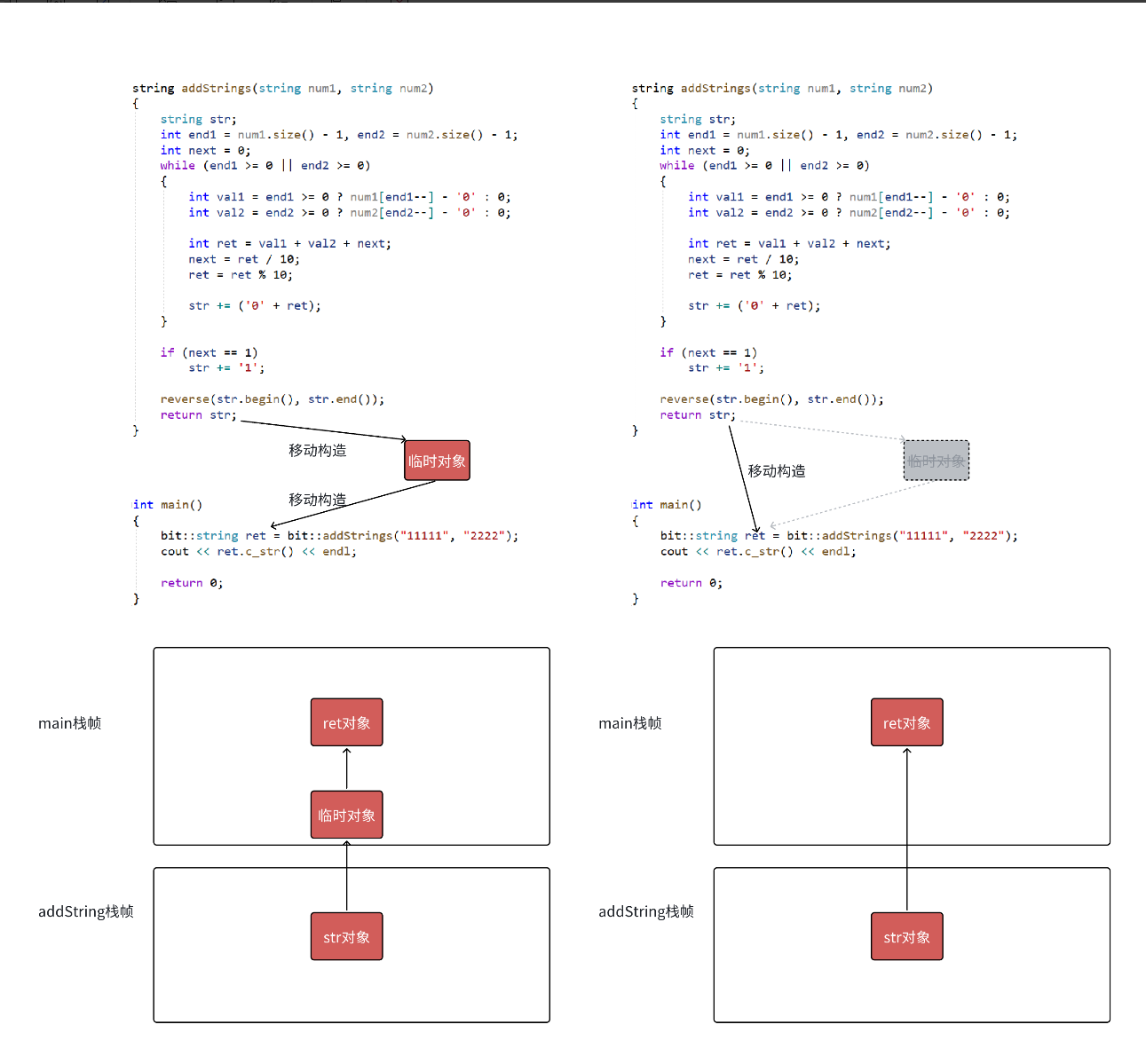Select the str对象 box in the right stack diagram
Image resolution: width=1146 pixels, height=1064 pixels.
coord(907,936)
